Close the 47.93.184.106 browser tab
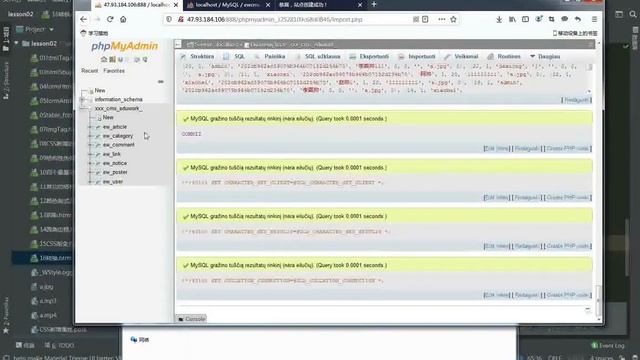This screenshot has width=640, height=360. (x=176, y=5)
